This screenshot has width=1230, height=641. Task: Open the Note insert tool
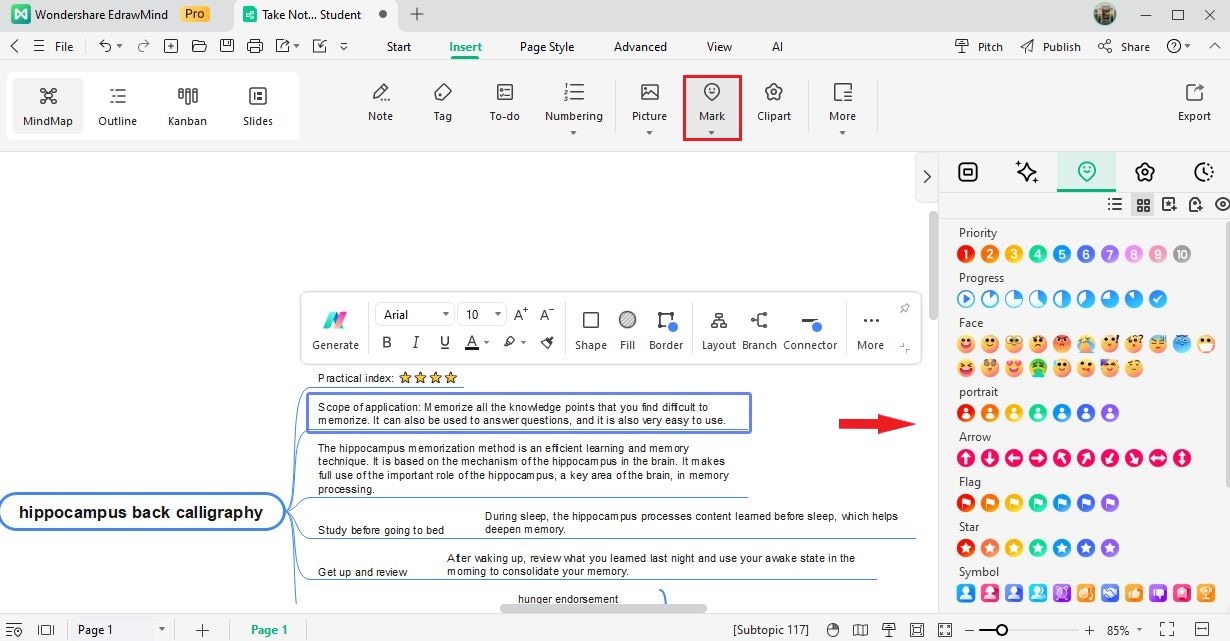pos(380,103)
